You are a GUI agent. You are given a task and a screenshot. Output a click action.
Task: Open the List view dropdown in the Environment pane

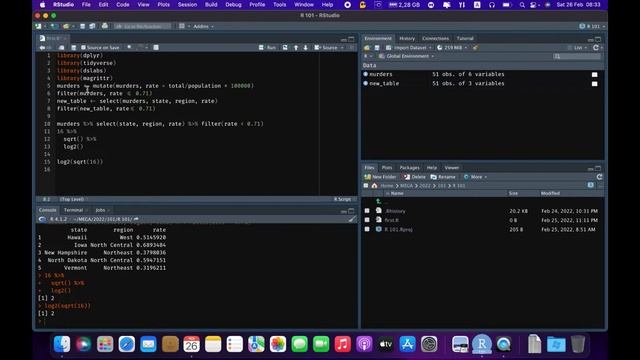coord(578,48)
